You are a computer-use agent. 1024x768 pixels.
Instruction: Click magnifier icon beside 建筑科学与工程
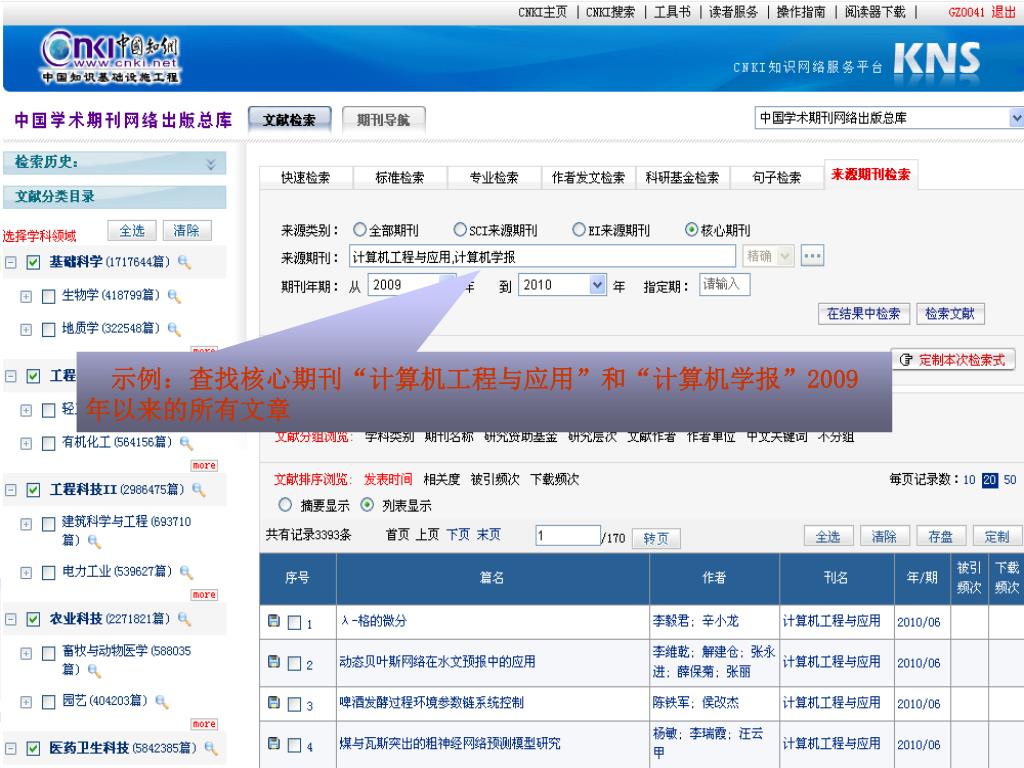[94, 541]
